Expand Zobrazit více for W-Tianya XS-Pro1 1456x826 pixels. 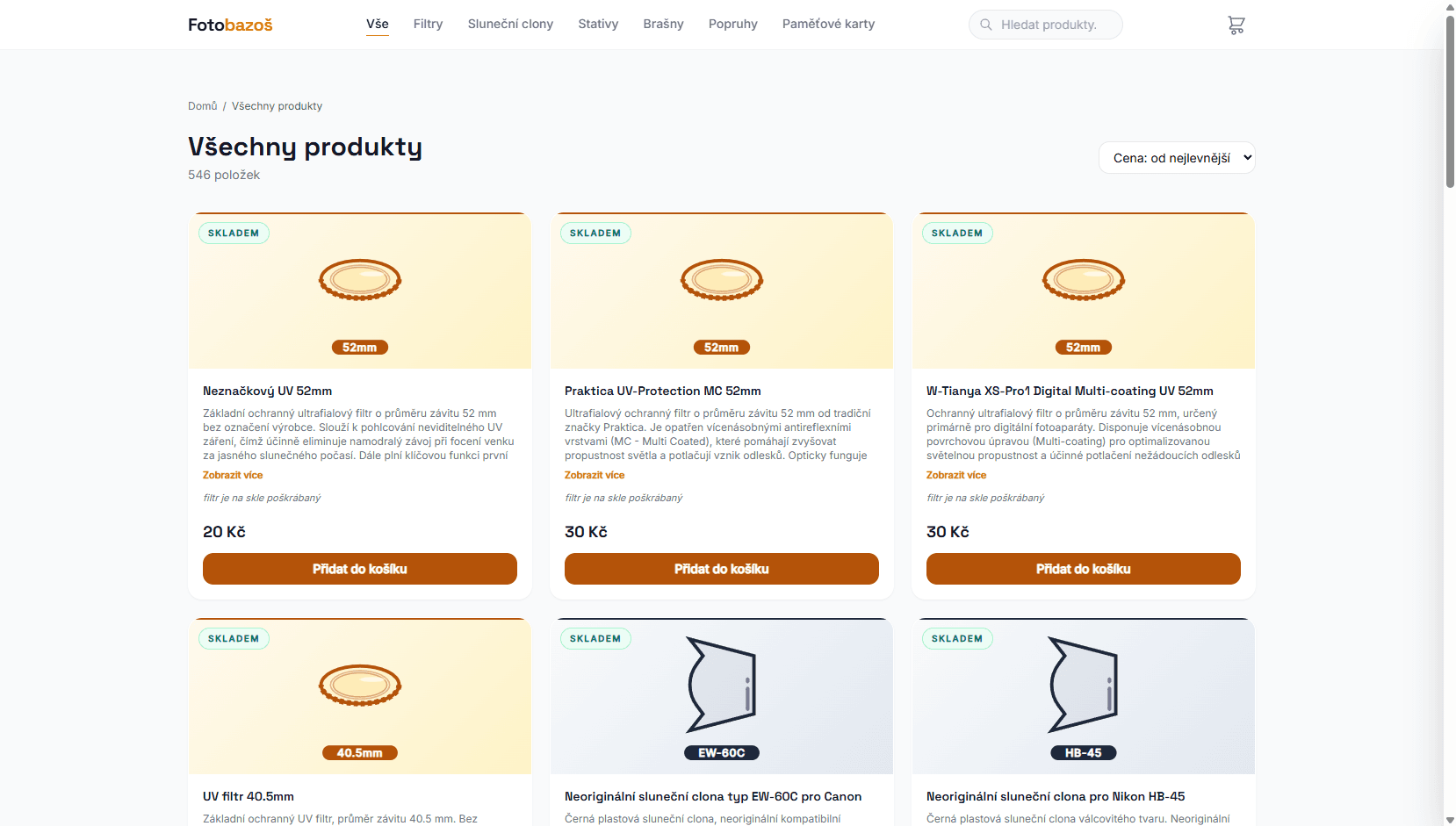[956, 475]
